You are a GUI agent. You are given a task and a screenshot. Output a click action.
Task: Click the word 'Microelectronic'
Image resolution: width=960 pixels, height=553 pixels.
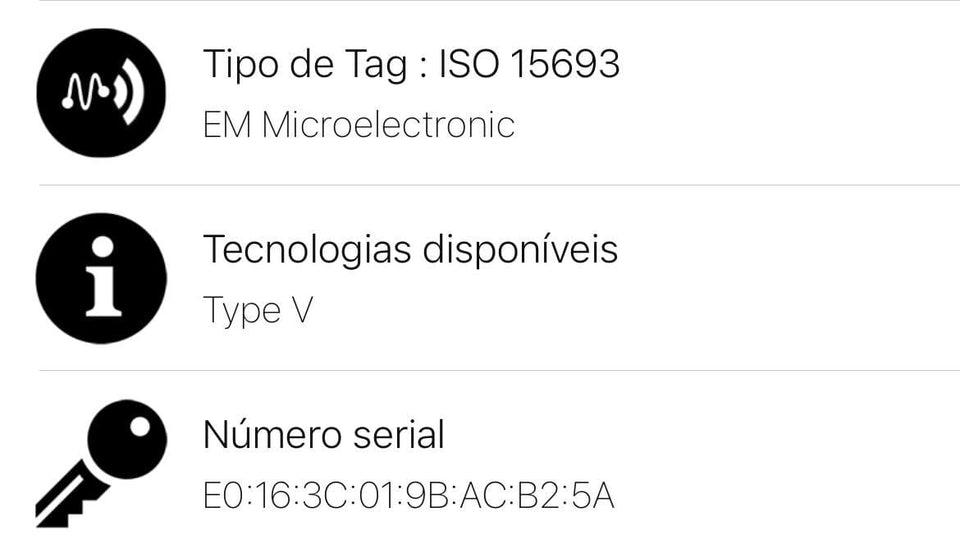388,125
